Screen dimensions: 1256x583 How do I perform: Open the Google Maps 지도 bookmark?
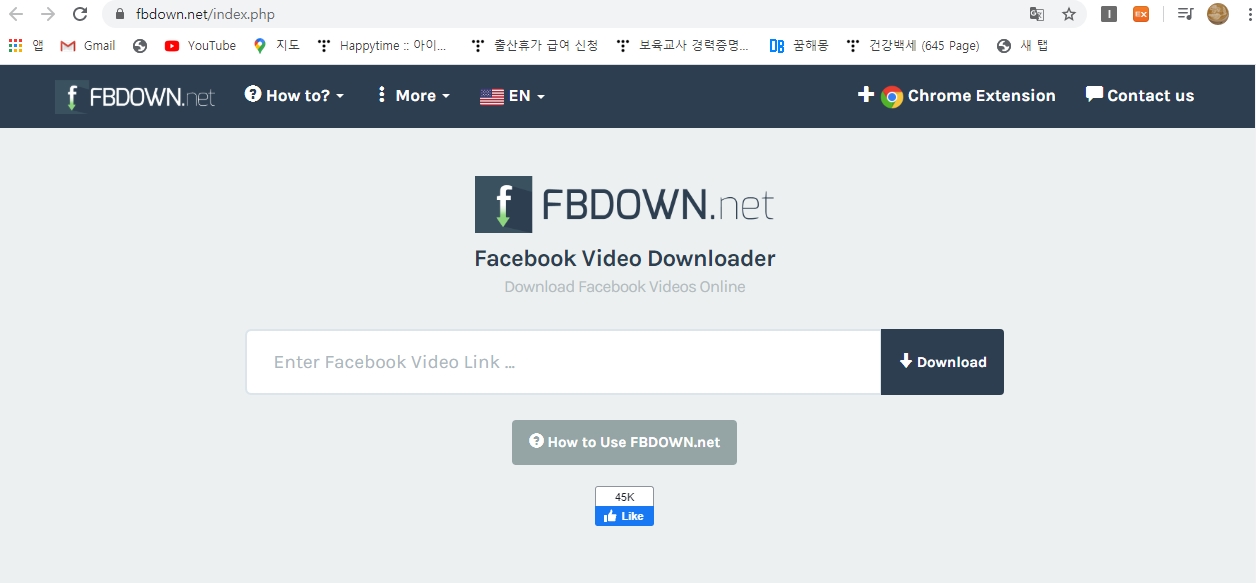[x=276, y=45]
